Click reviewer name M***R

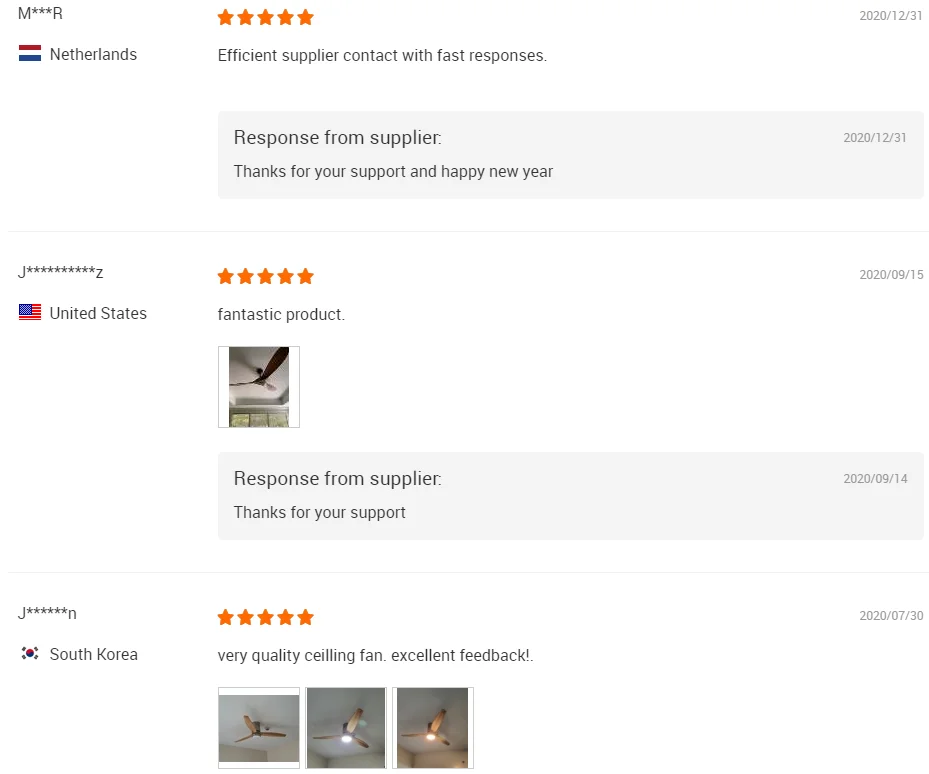(x=40, y=13)
